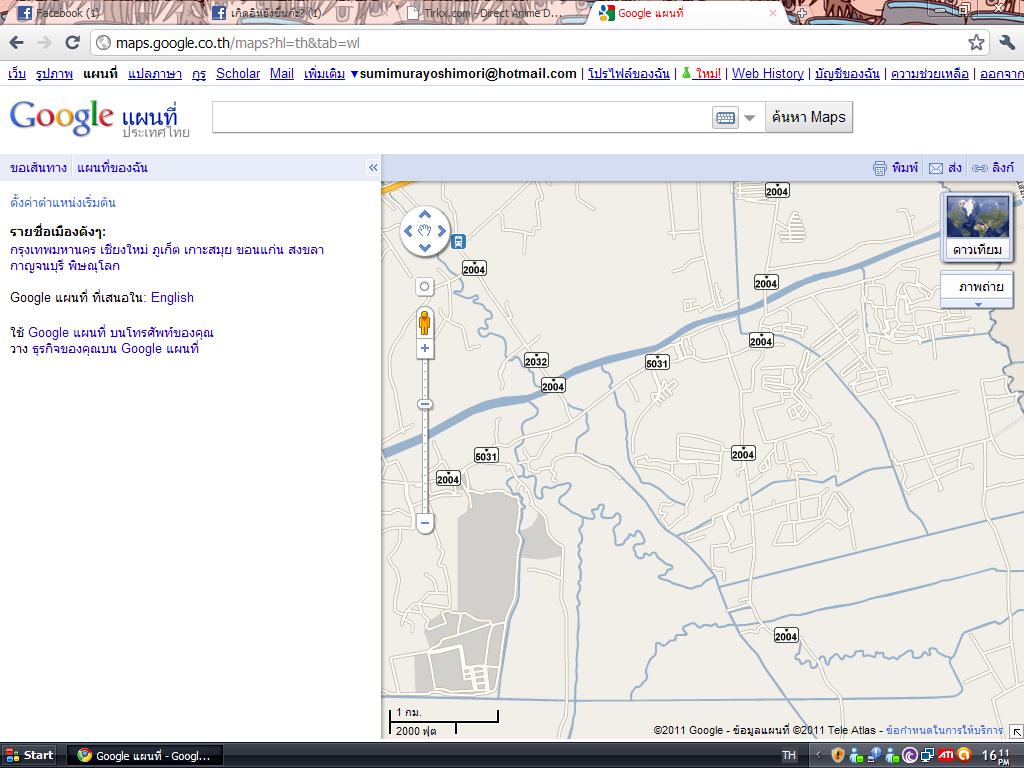
Task: Click the my-location circle button
Action: tap(424, 287)
